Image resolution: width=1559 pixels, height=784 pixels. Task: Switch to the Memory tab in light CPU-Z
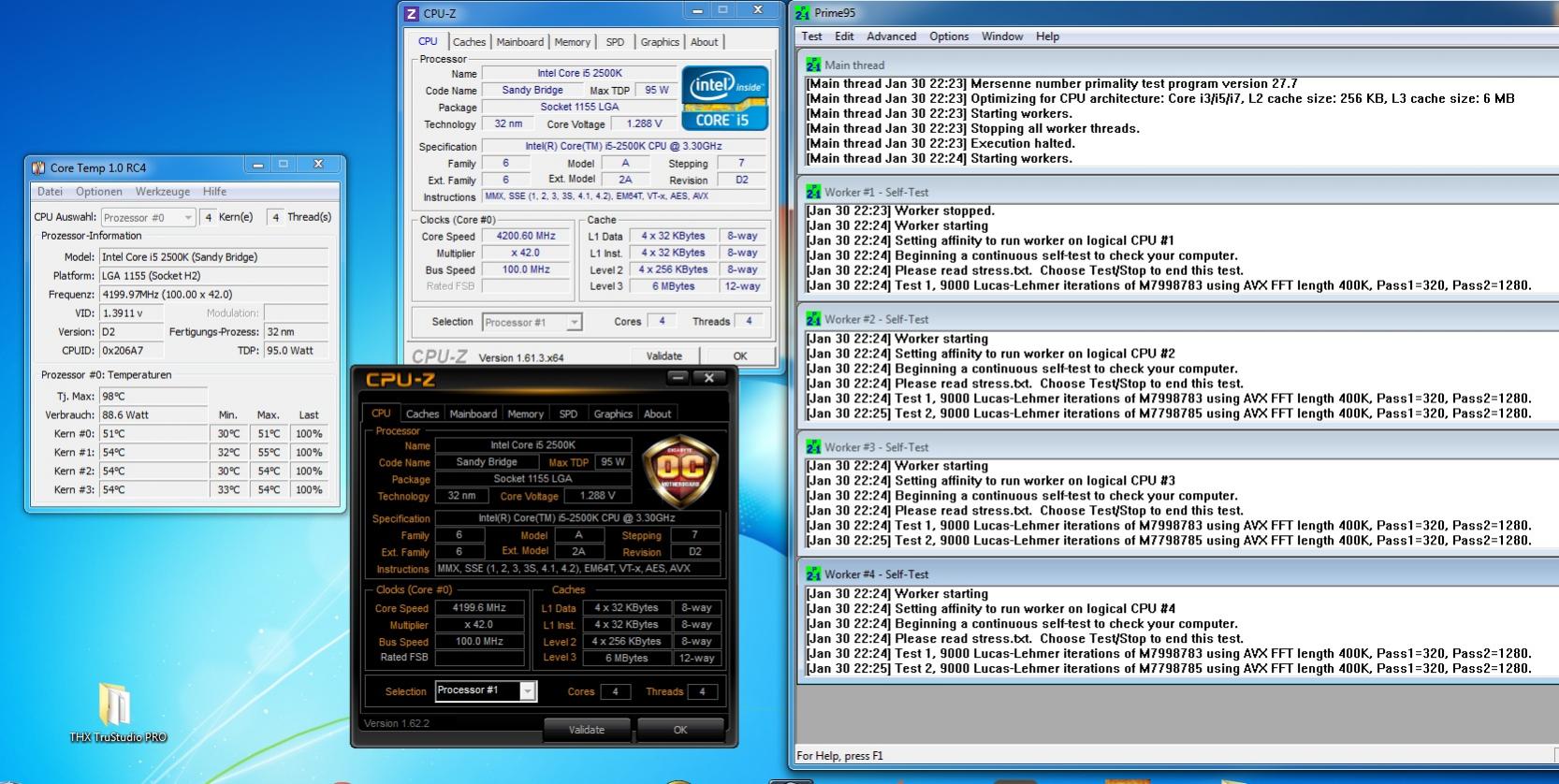pyautogui.click(x=572, y=42)
